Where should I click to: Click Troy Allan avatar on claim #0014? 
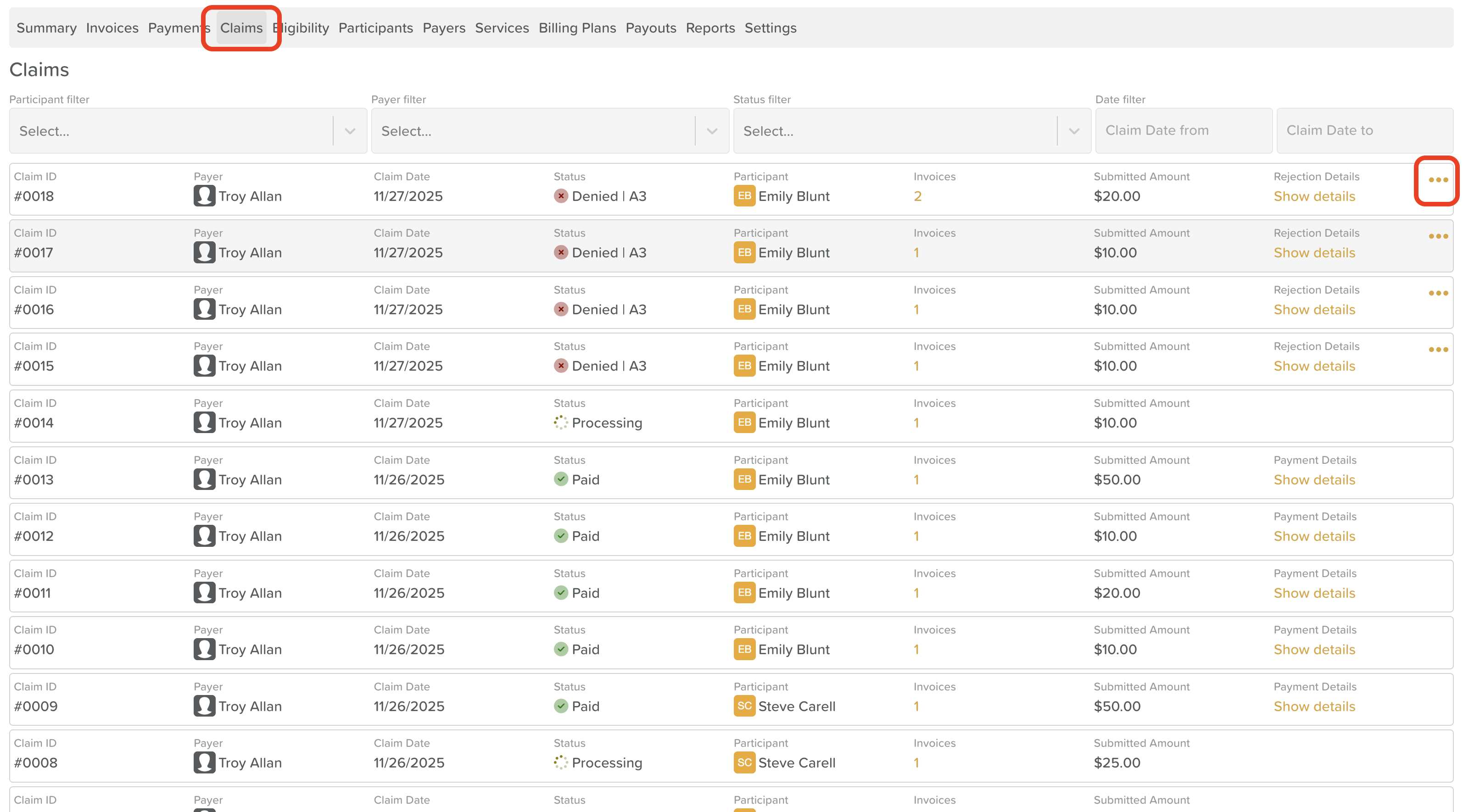pyautogui.click(x=205, y=423)
